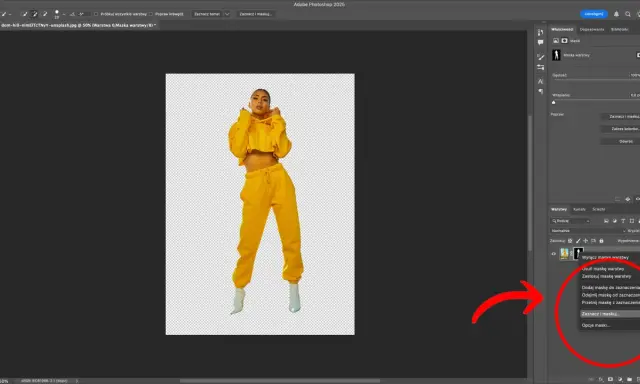Open the Paragraph panel icon

pos(540,91)
